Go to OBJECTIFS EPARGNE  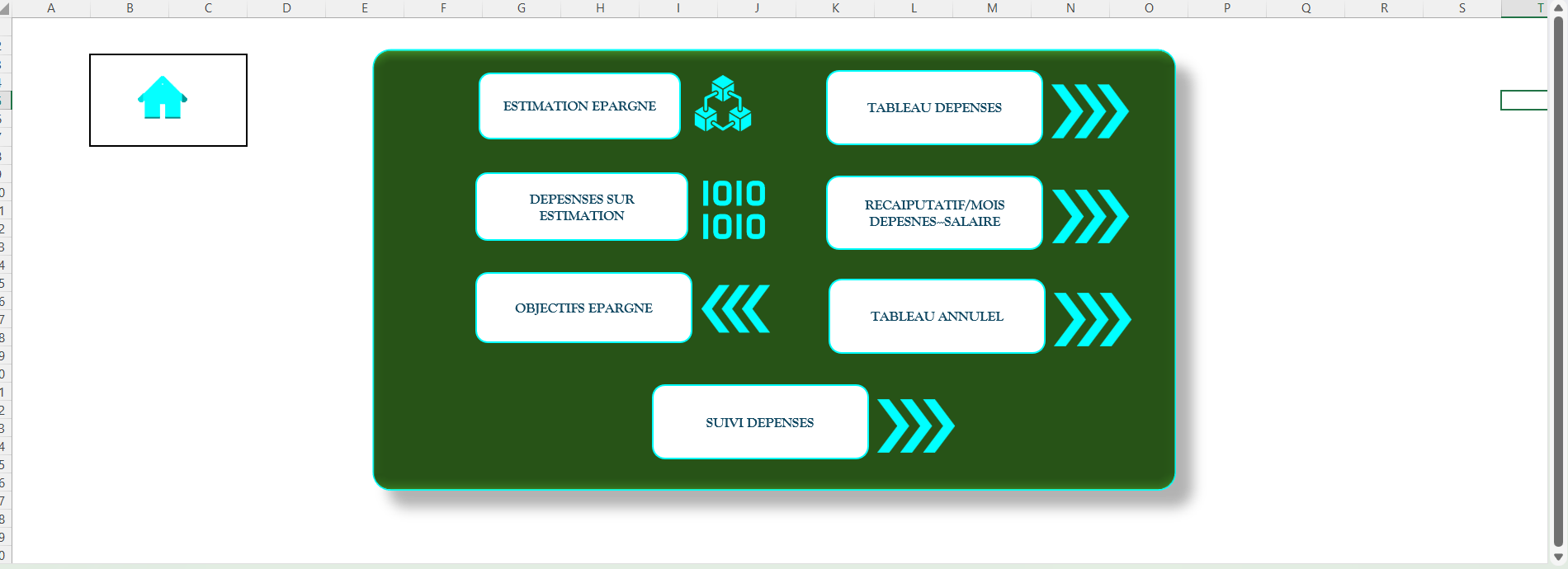(x=583, y=308)
